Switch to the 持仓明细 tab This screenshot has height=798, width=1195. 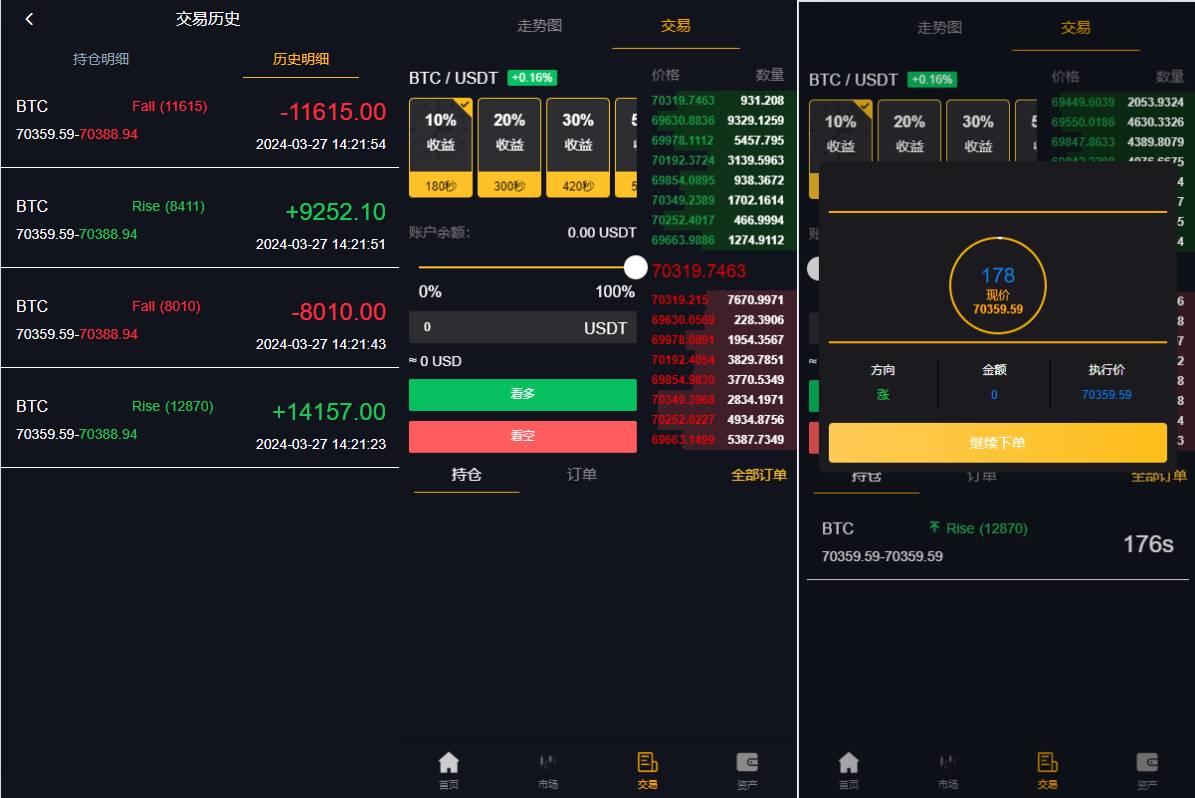click(101, 59)
